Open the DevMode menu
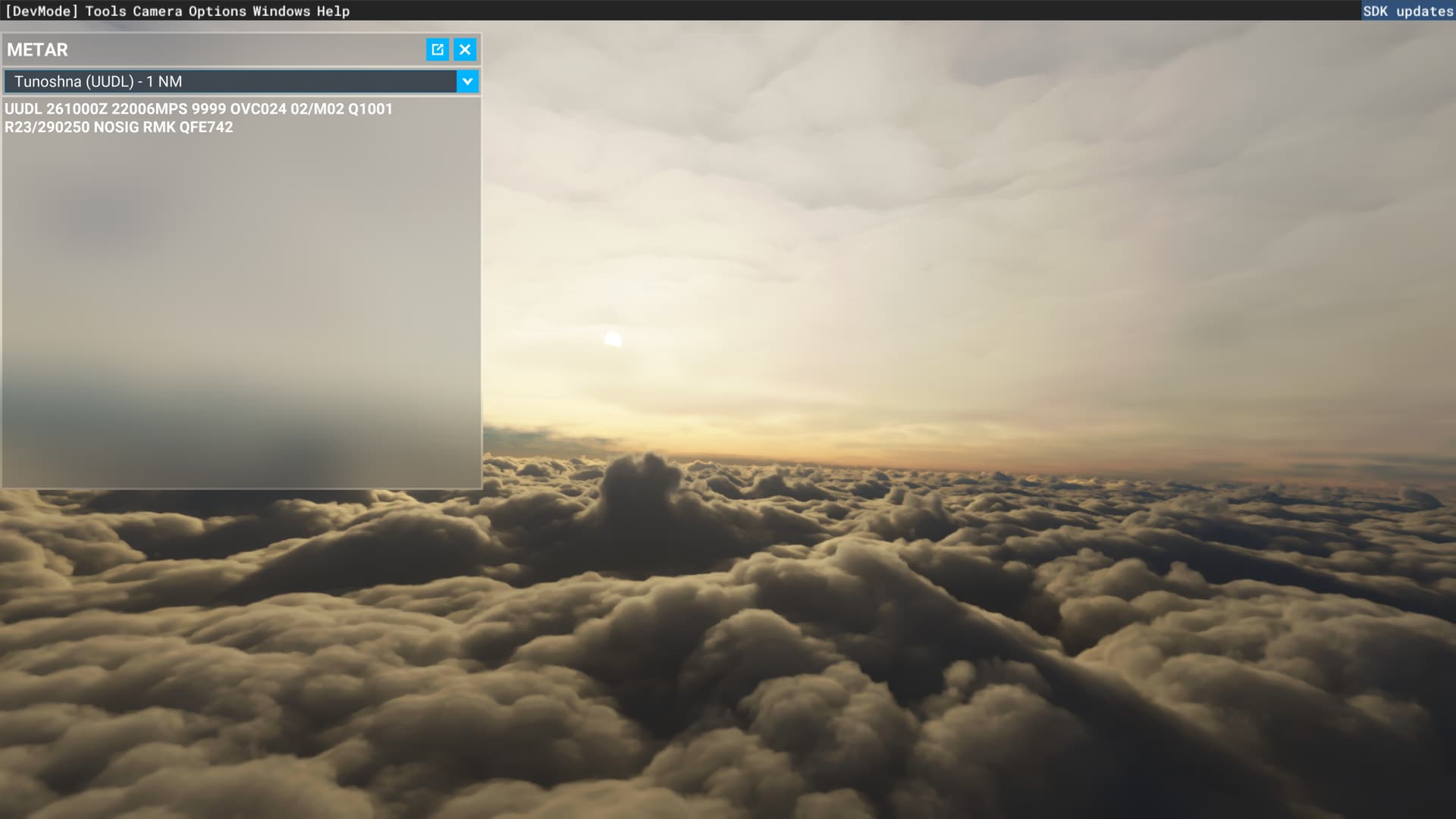The width and height of the screenshot is (1456, 819). point(42,11)
